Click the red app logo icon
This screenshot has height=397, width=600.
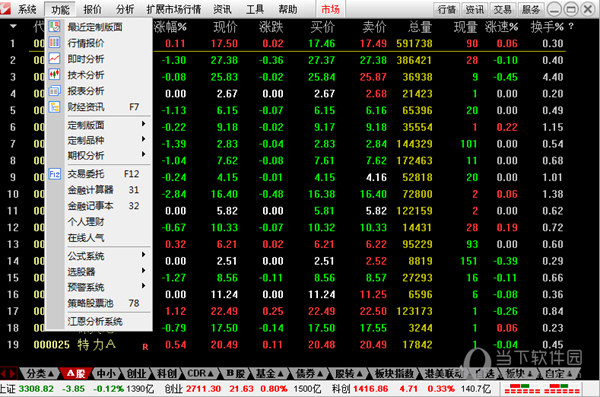coord(5,8)
